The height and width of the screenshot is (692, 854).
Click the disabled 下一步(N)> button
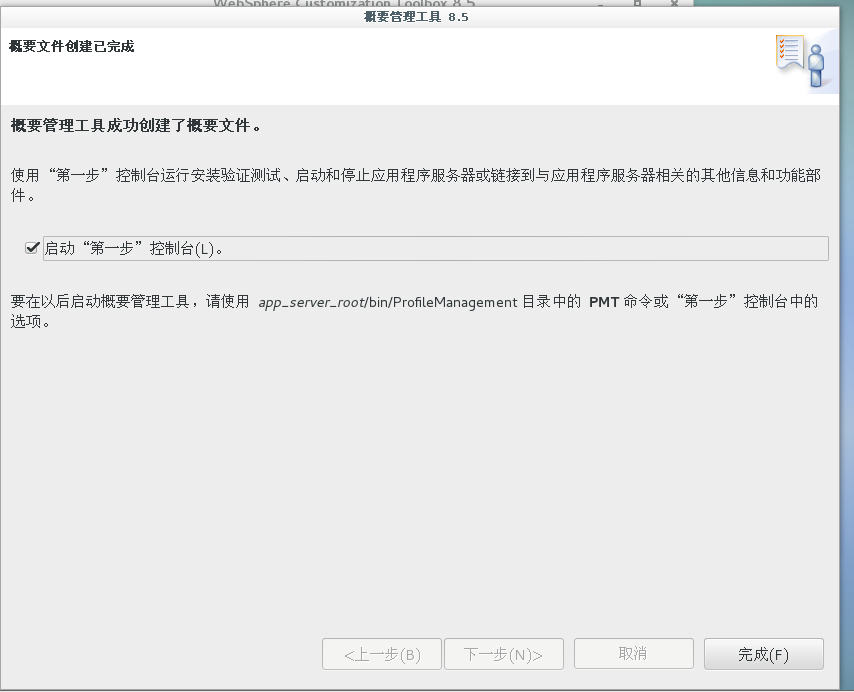(503, 653)
